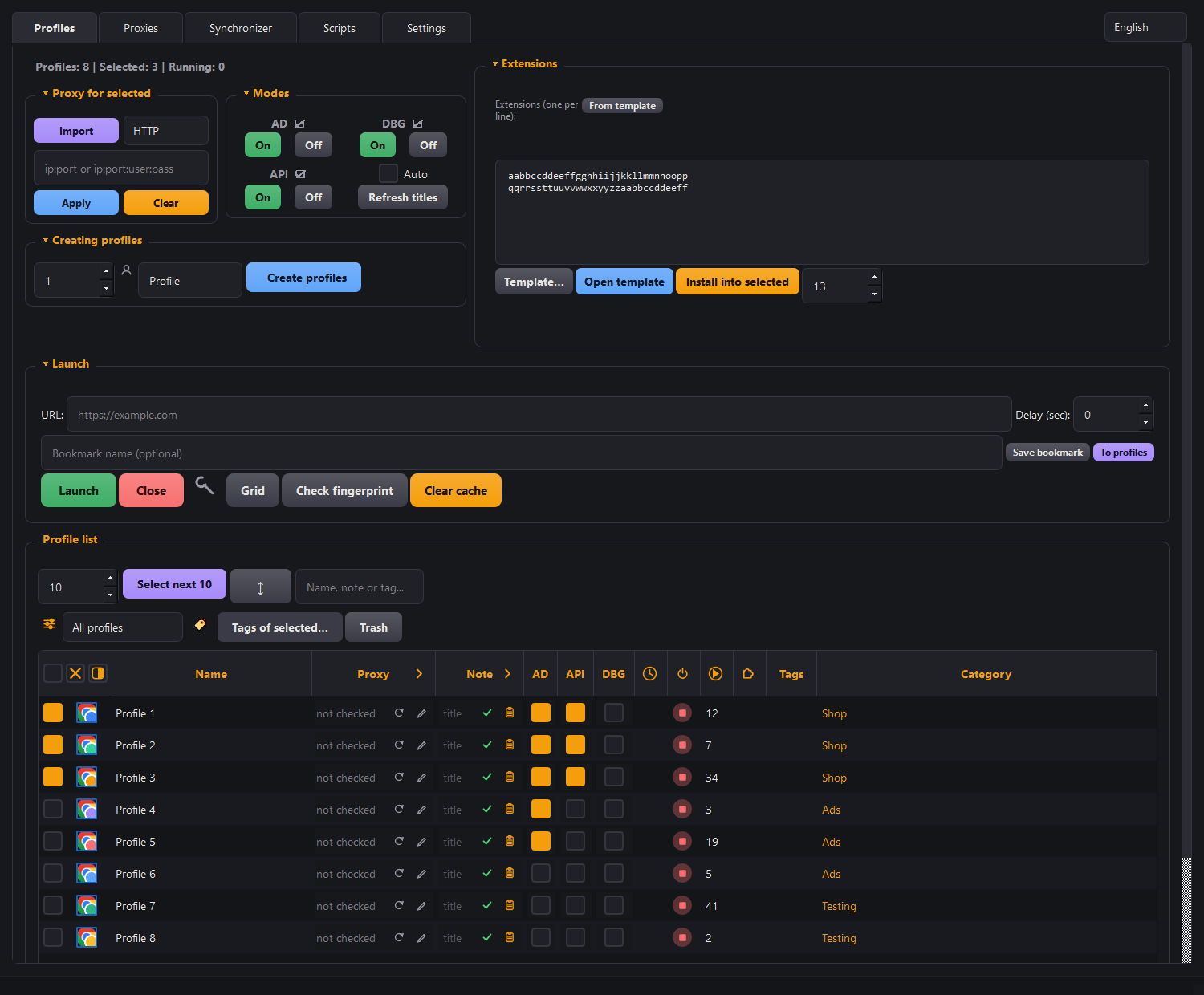Click the folder column header icon

pyautogui.click(x=748, y=674)
